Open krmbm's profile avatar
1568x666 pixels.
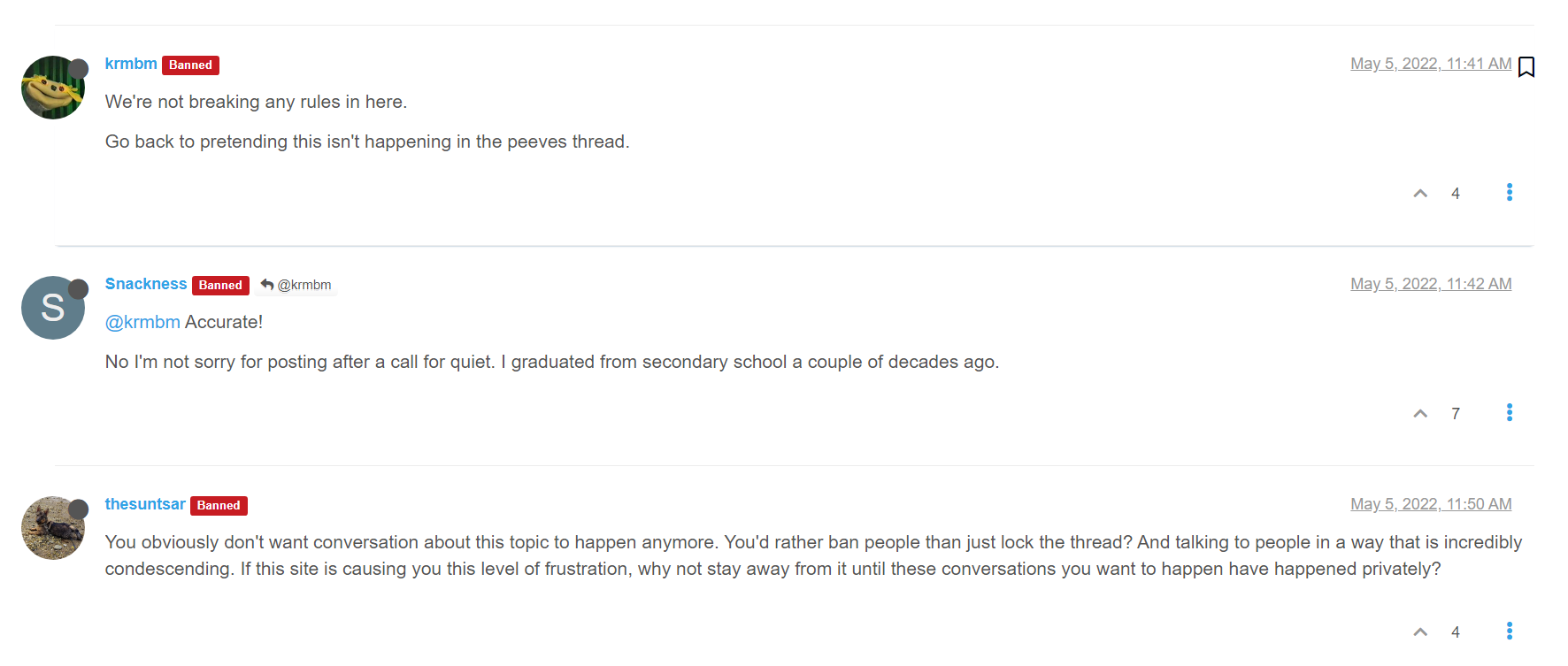tap(52, 88)
